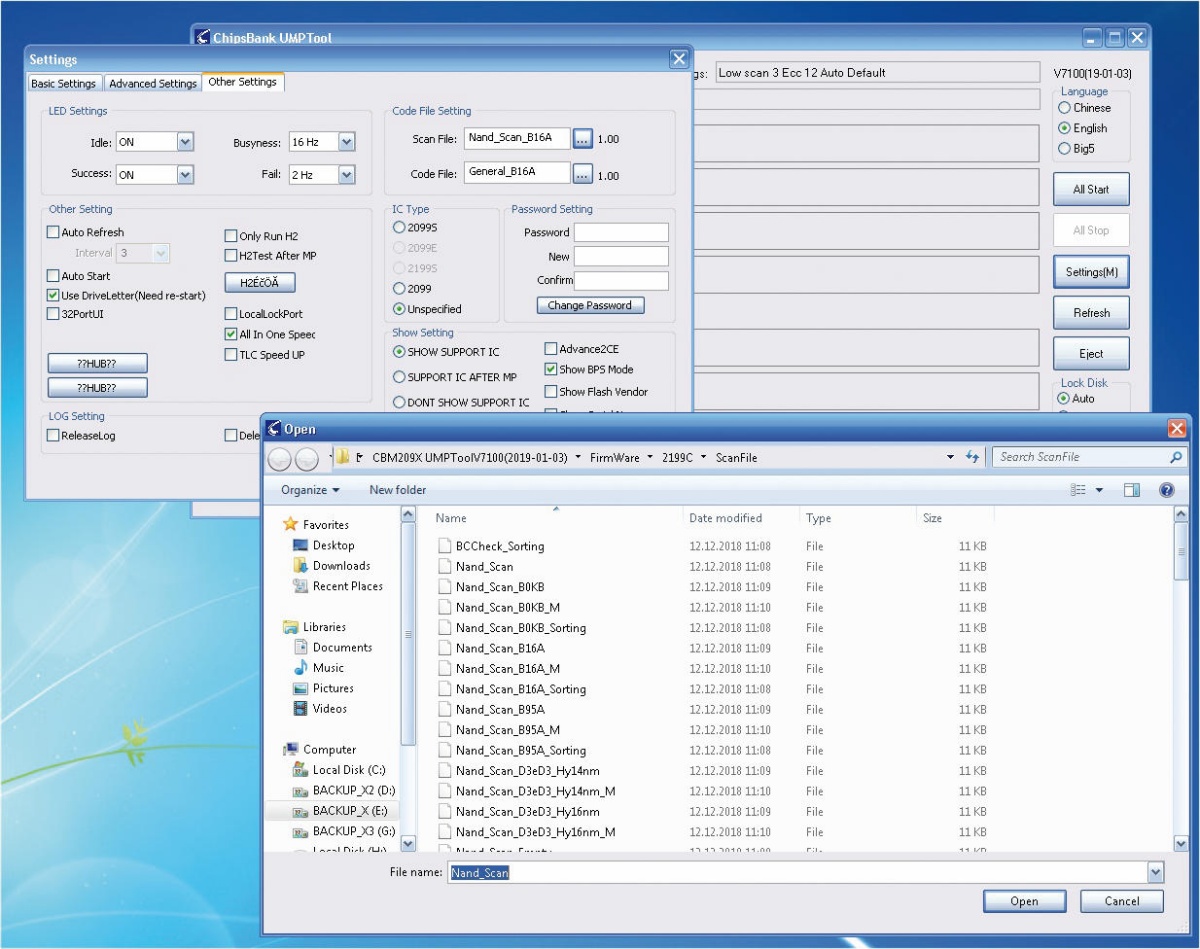This screenshot has height=949, width=1200.
Task: Click the Music library icon
Action: [300, 668]
